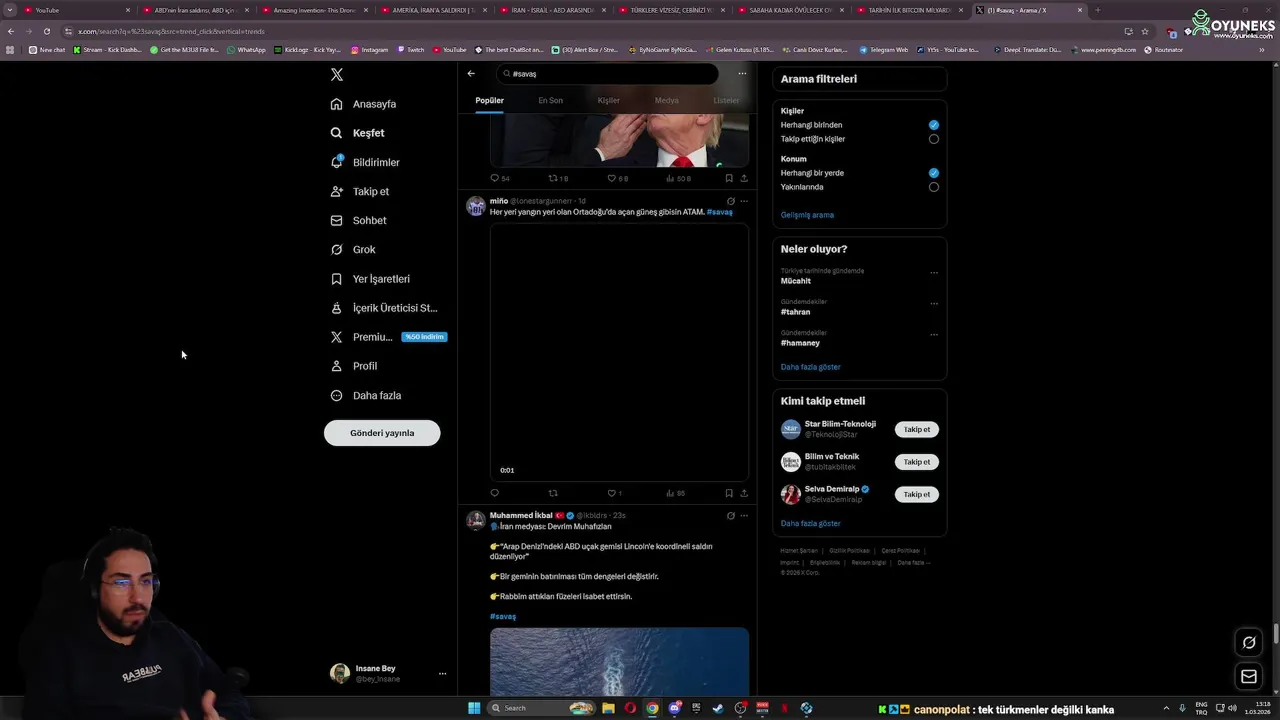
Task: Switch to Medya tab
Action: coord(667,100)
